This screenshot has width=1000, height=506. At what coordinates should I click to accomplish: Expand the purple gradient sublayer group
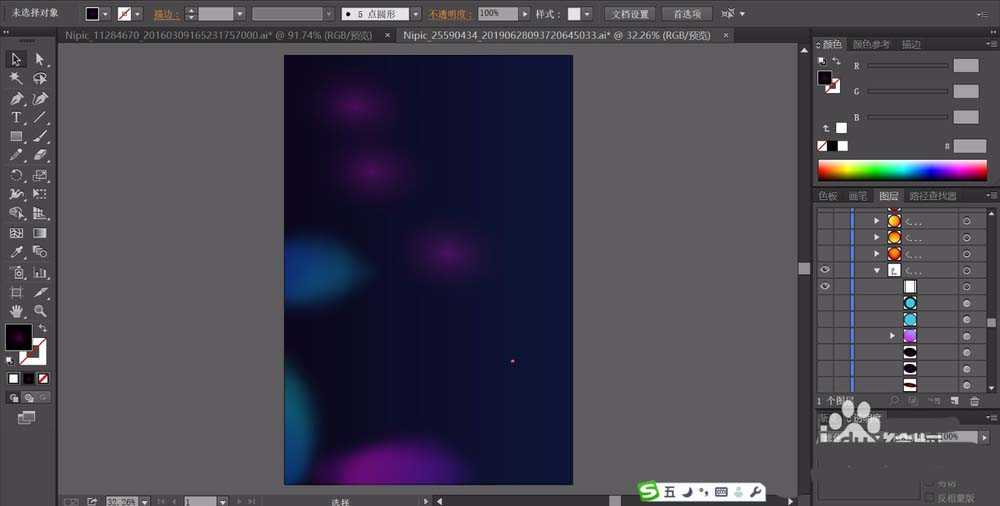pyautogui.click(x=892, y=336)
